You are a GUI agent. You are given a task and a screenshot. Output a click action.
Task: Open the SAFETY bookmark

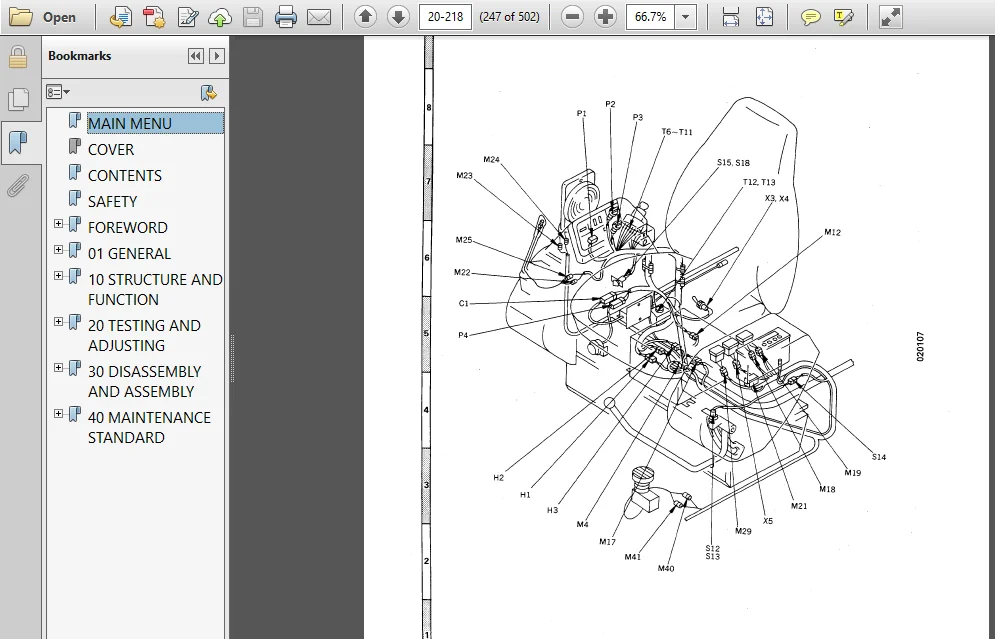pyautogui.click(x=112, y=201)
